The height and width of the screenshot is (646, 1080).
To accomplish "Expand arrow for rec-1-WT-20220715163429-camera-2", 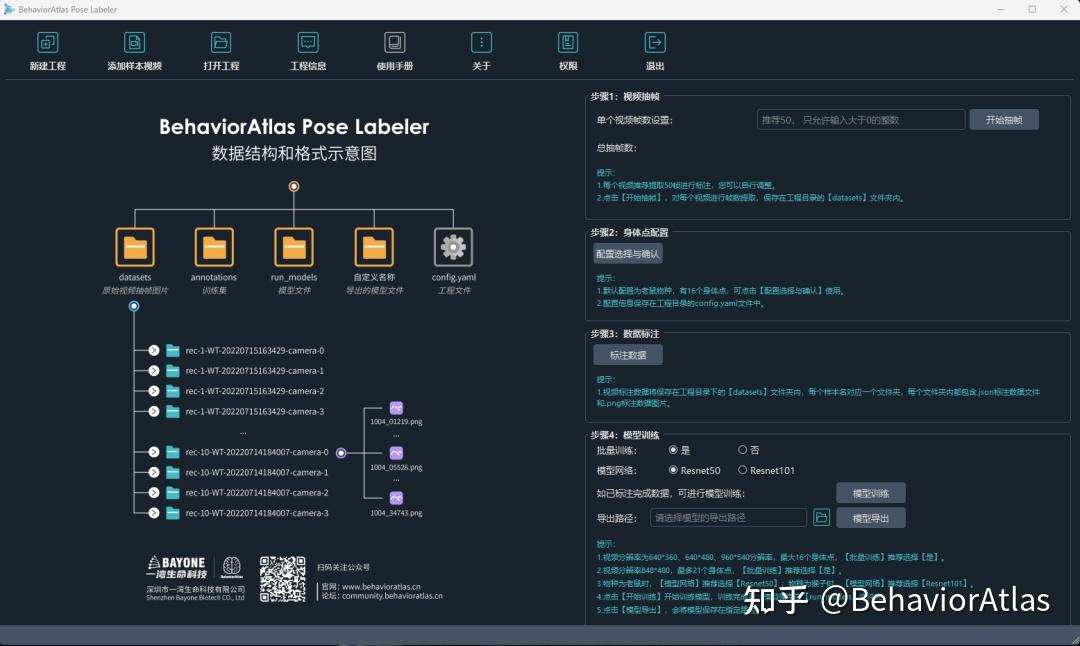I will 154,391.
